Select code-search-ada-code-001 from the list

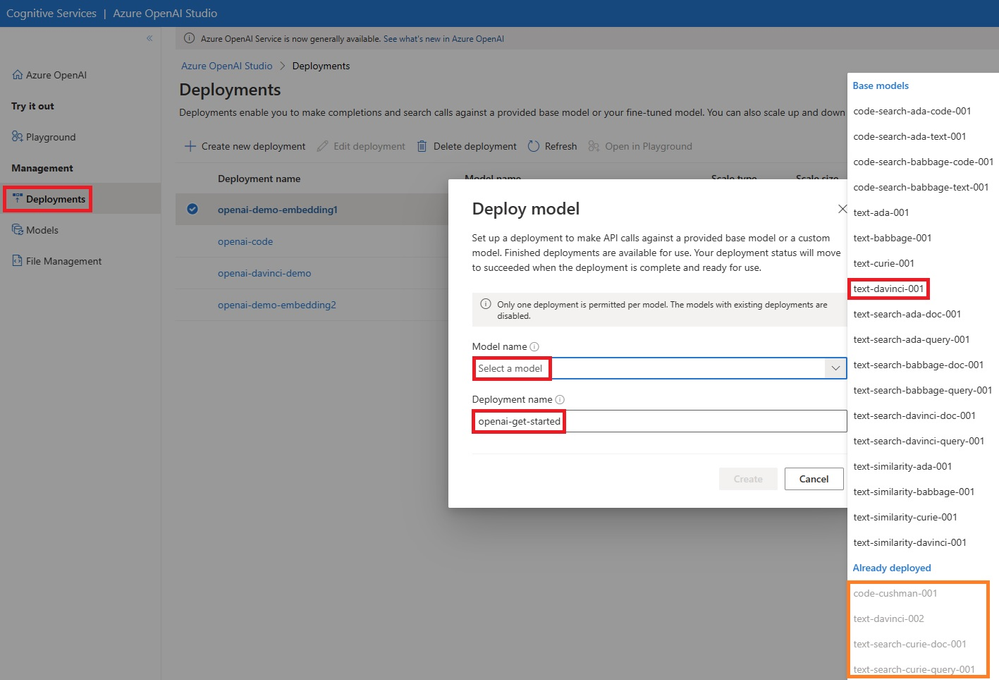tap(912, 110)
